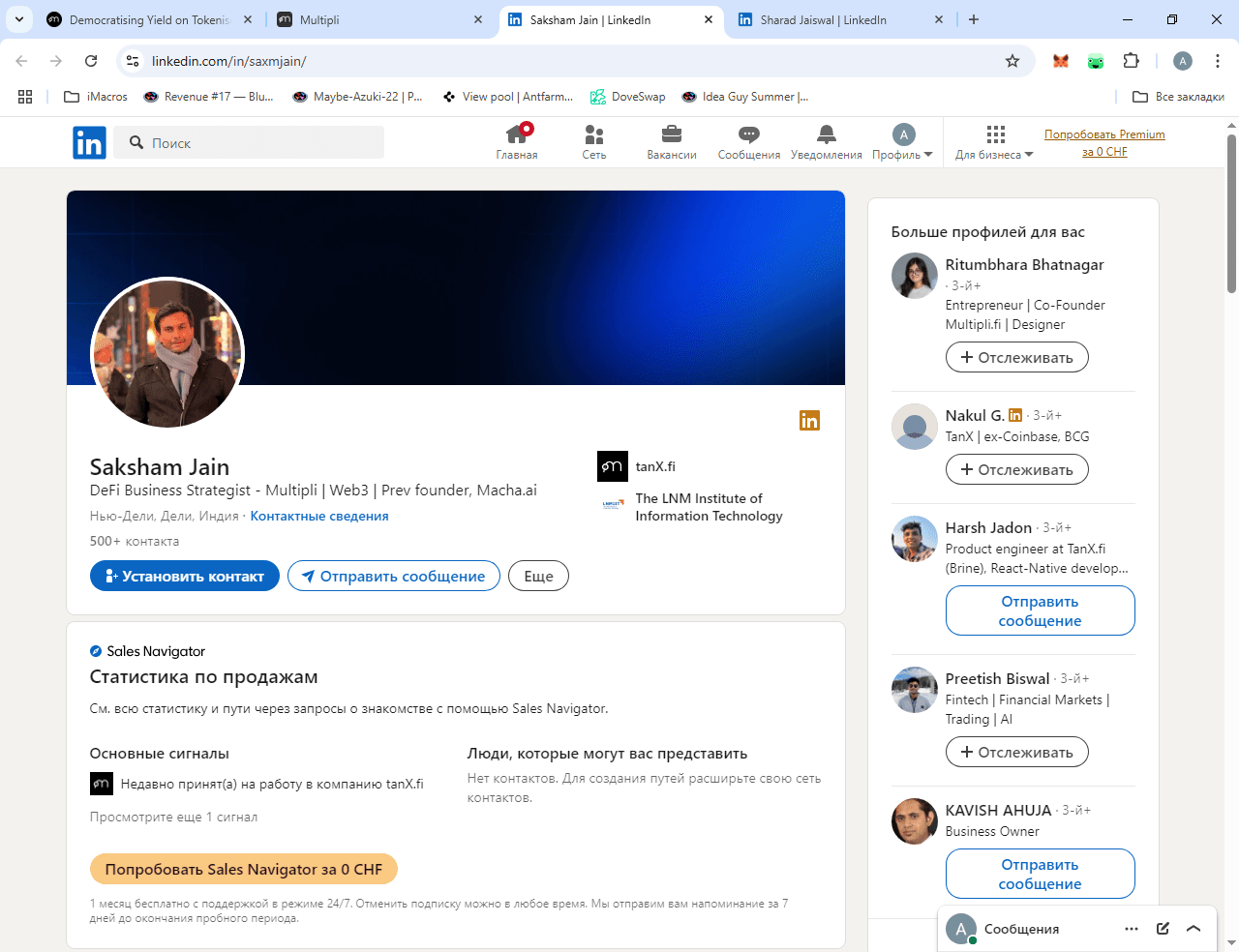
Task: Follow Ritumbhara Bhatnagar with Отслеживать
Action: [x=1017, y=357]
